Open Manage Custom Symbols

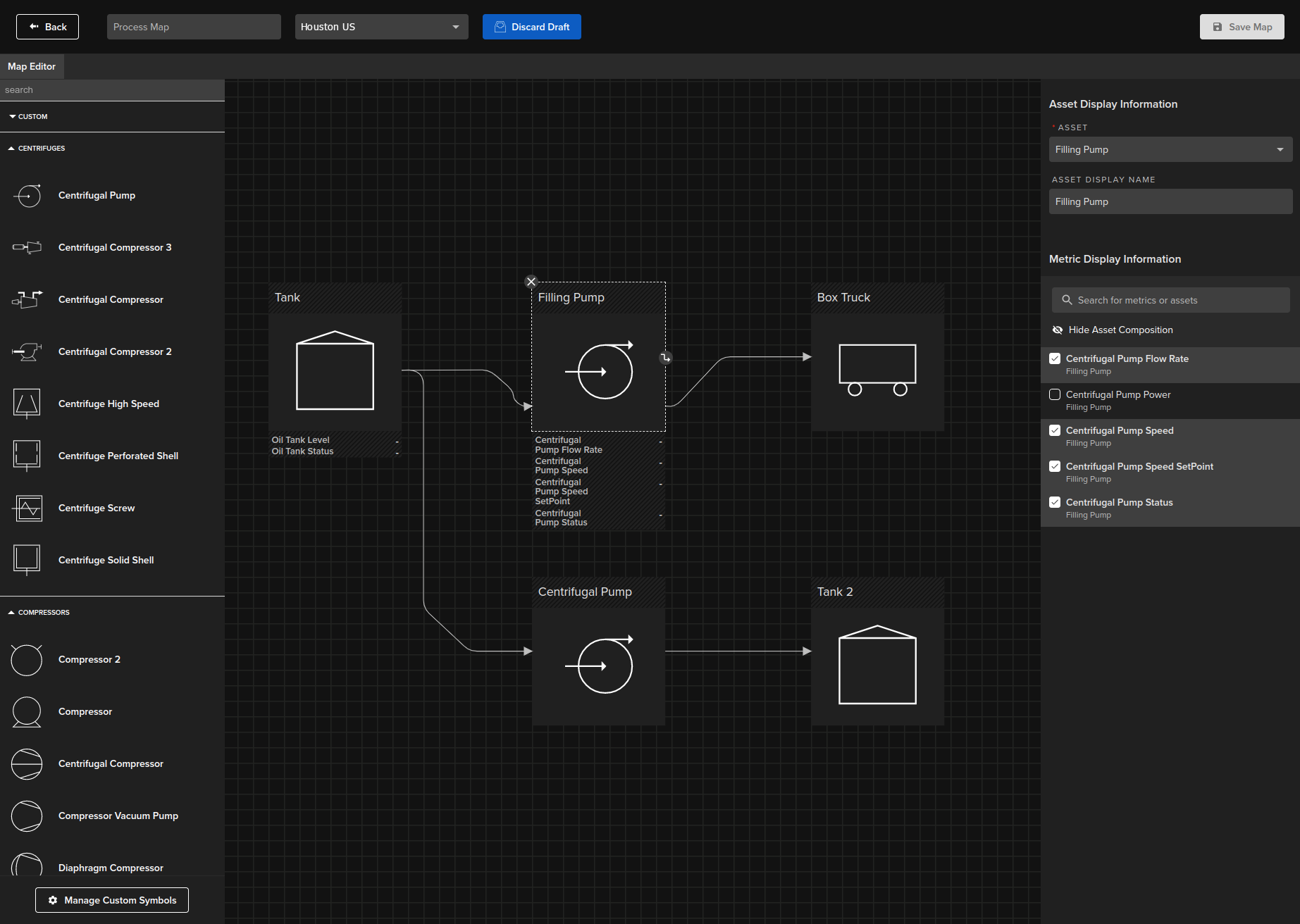112,900
